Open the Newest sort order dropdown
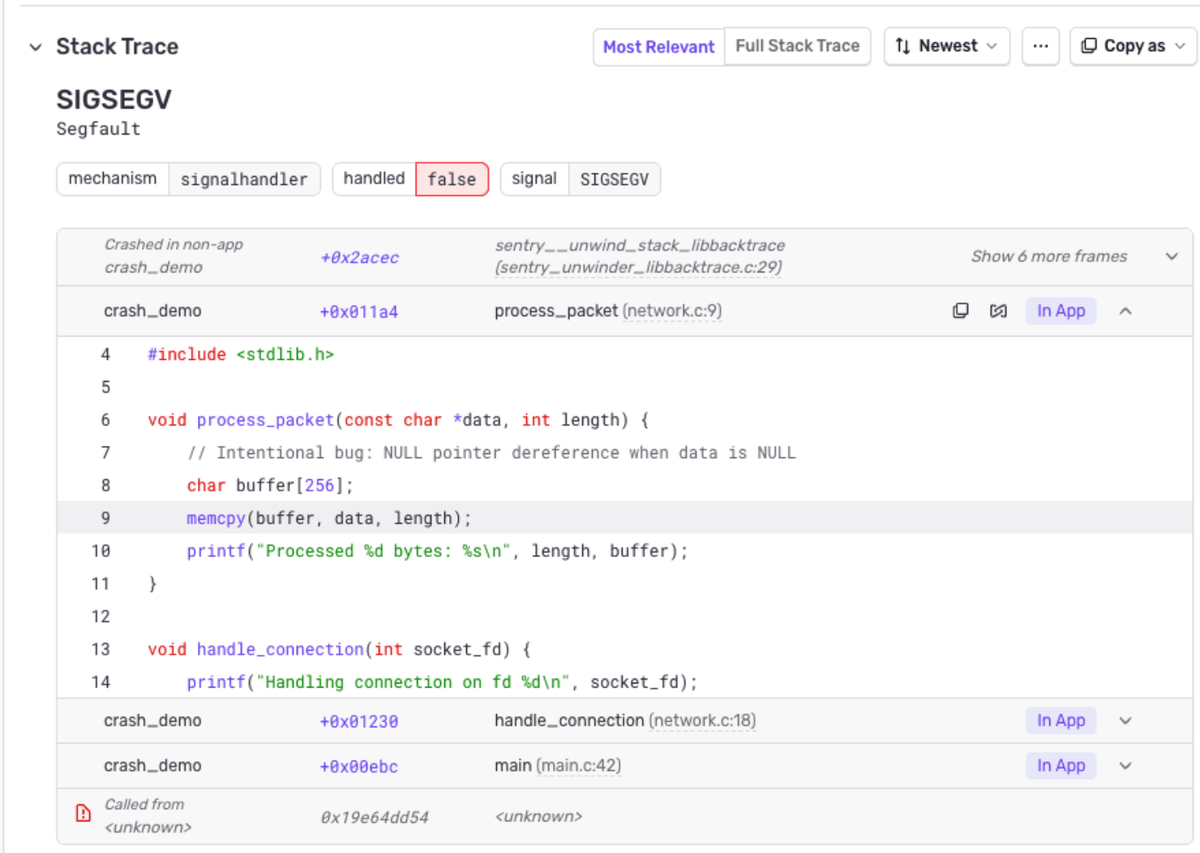This screenshot has width=1200, height=853. click(946, 46)
